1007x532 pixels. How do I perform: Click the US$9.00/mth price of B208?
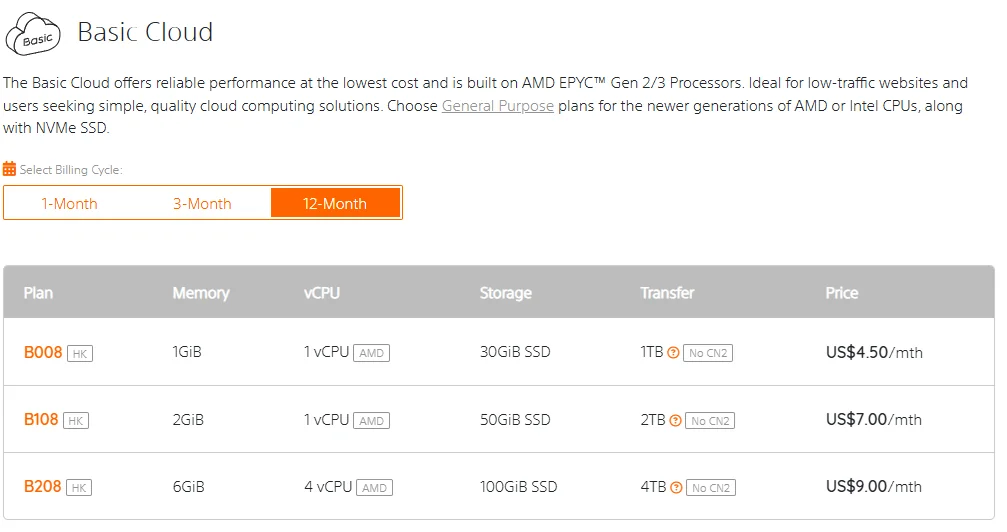pyautogui.click(x=873, y=486)
